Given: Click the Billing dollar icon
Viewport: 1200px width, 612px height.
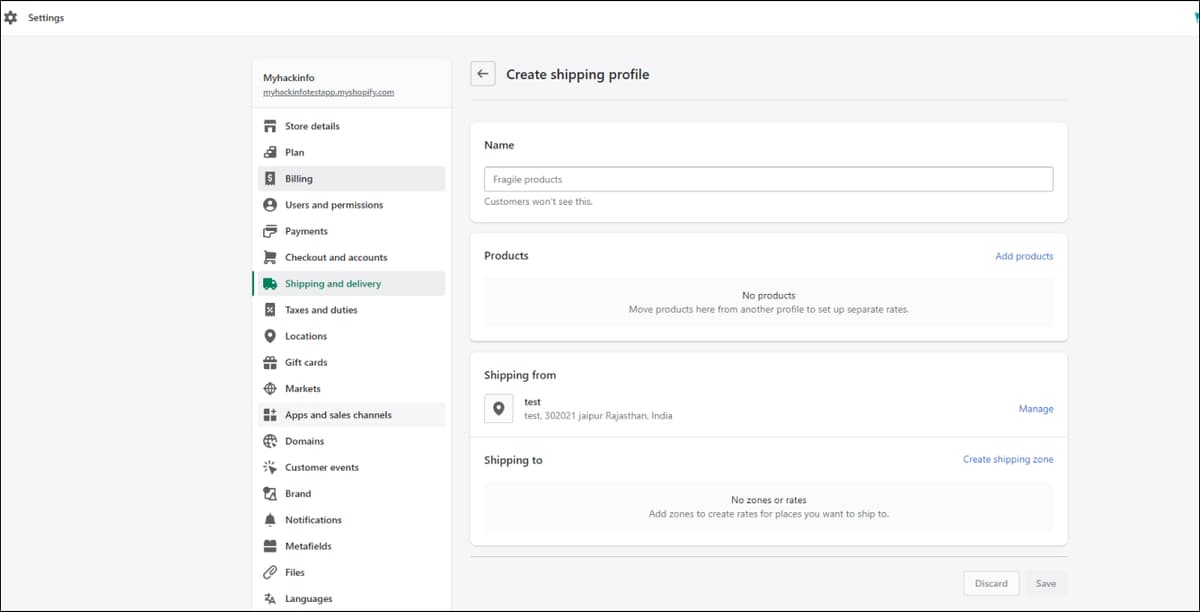Looking at the screenshot, I should 269,179.
